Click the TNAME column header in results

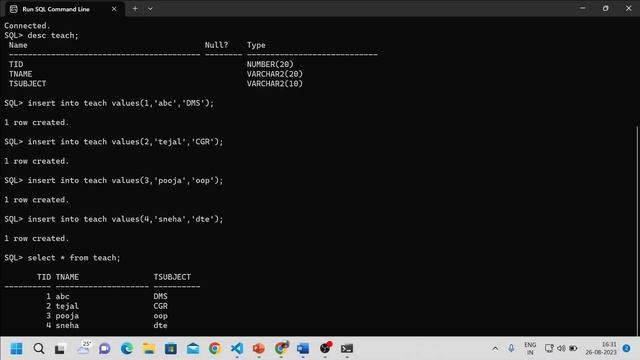(x=67, y=277)
